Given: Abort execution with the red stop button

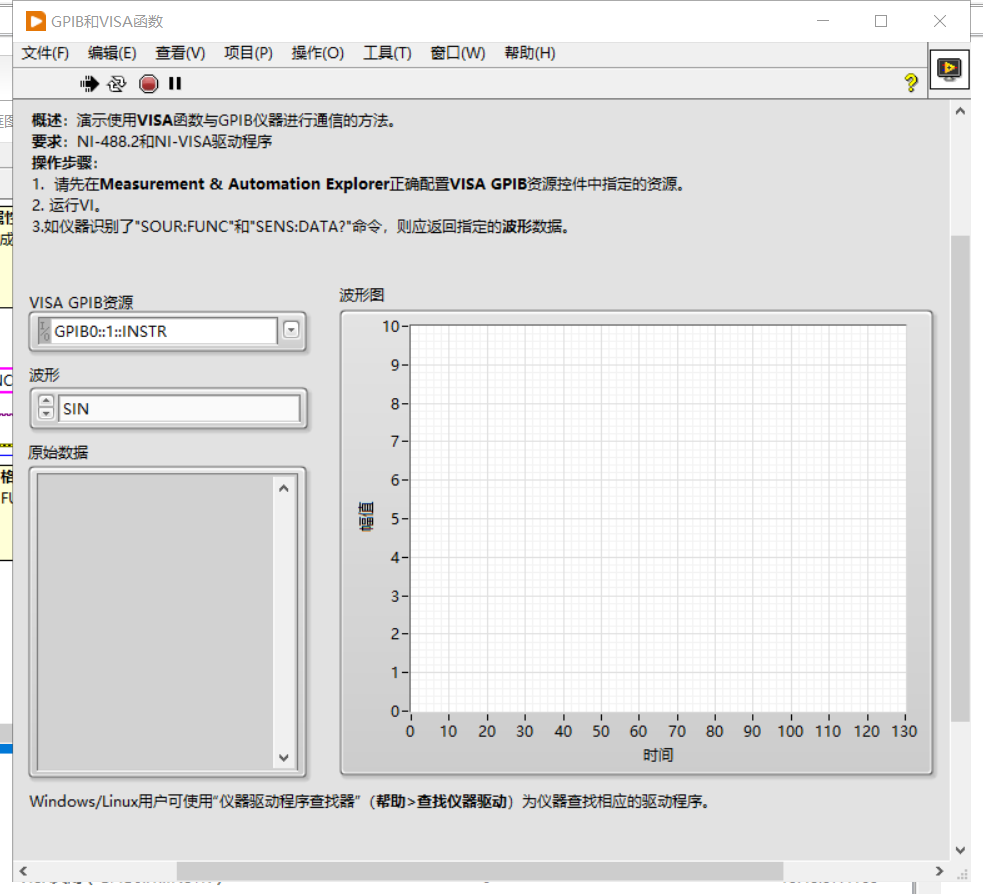Looking at the screenshot, I should pyautogui.click(x=149, y=83).
